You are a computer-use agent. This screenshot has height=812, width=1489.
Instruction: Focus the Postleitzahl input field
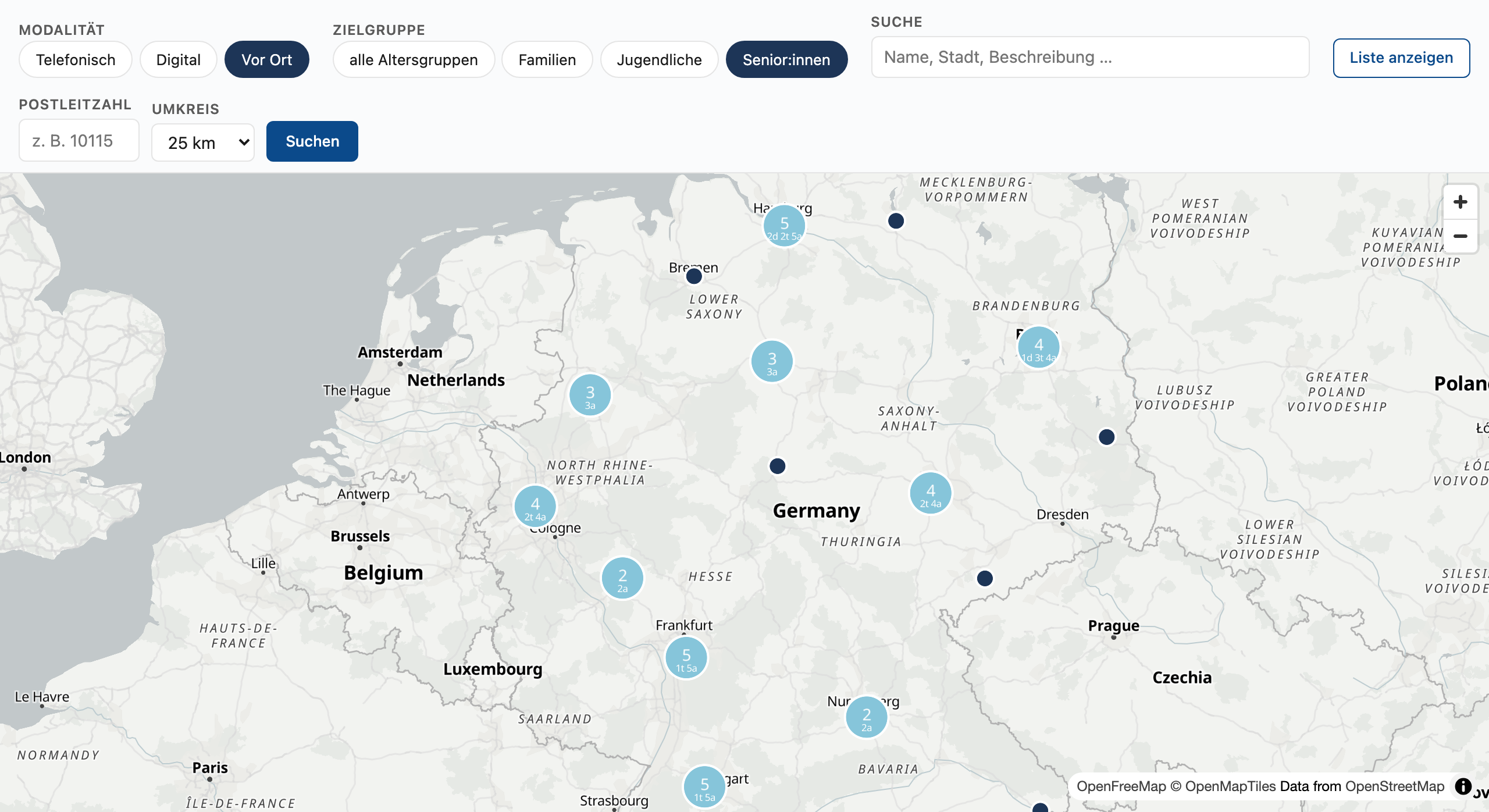coord(79,140)
